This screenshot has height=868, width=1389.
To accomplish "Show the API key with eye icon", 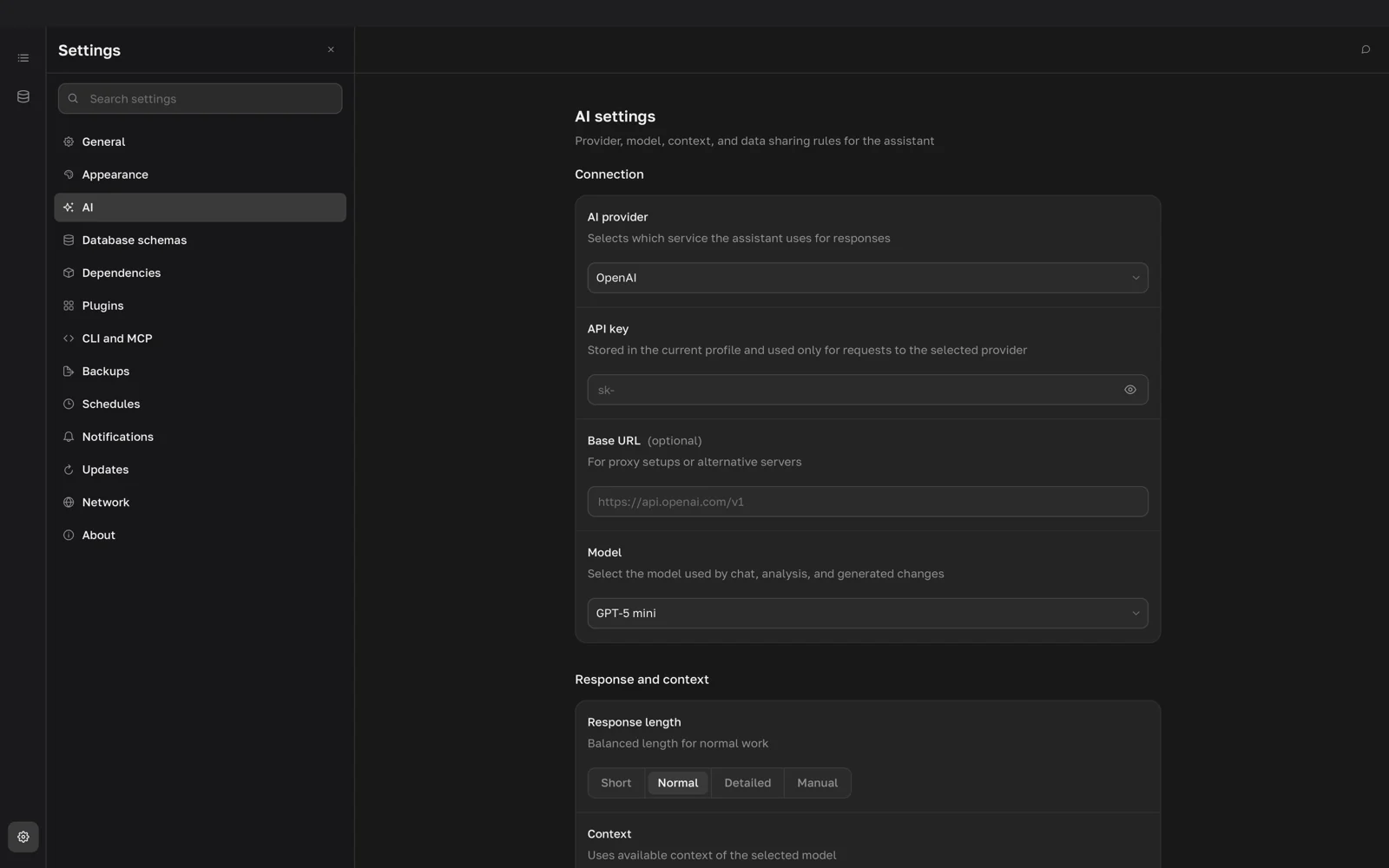I will (x=1130, y=390).
